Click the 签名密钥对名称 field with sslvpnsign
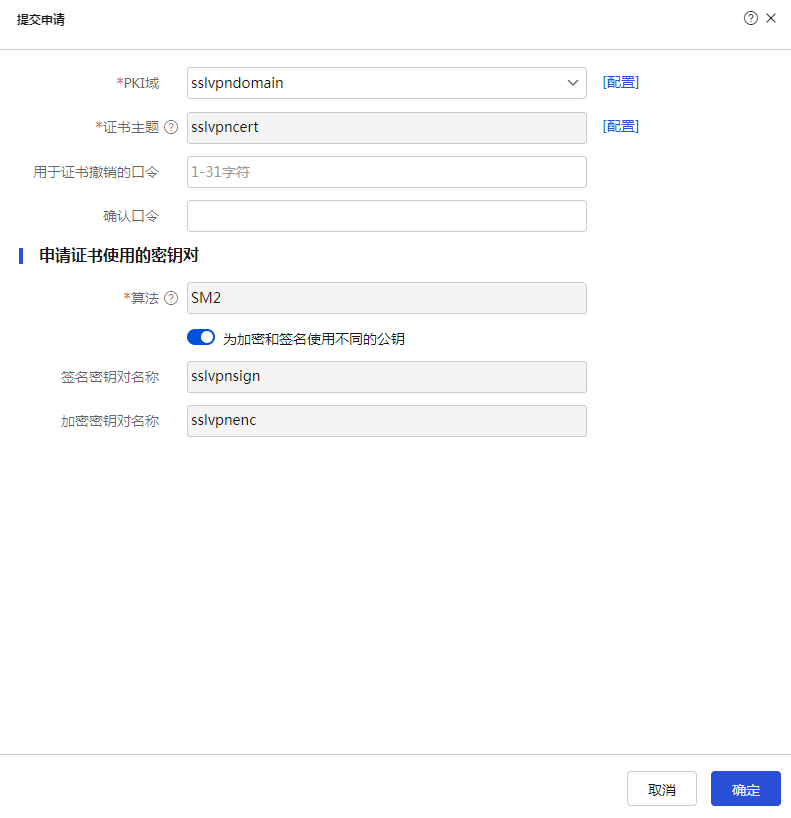The image size is (791, 818). [386, 377]
